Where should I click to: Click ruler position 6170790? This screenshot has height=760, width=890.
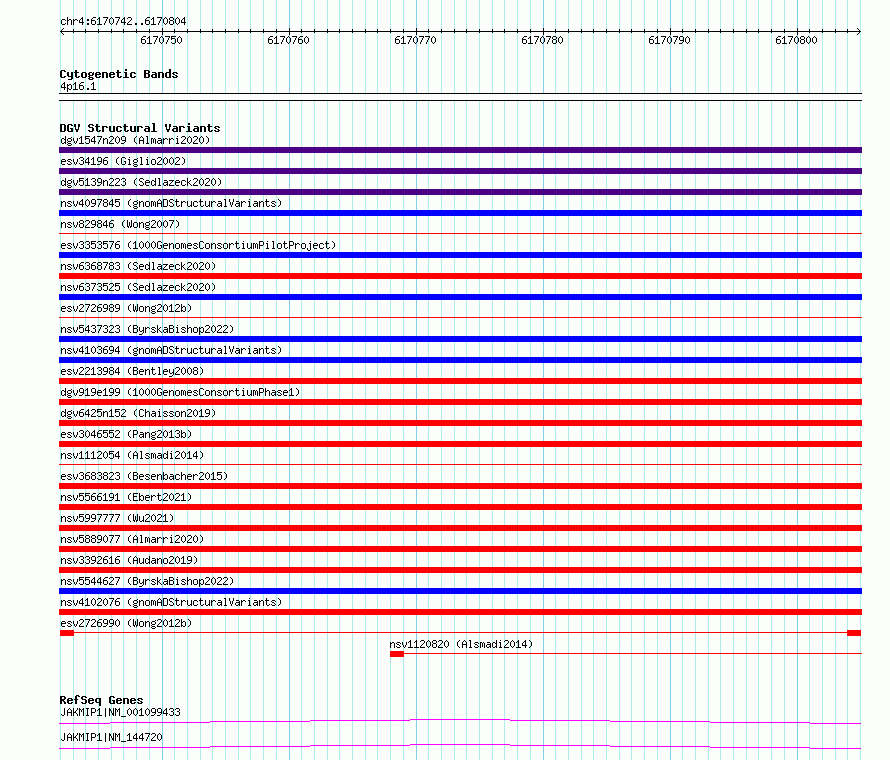point(669,40)
